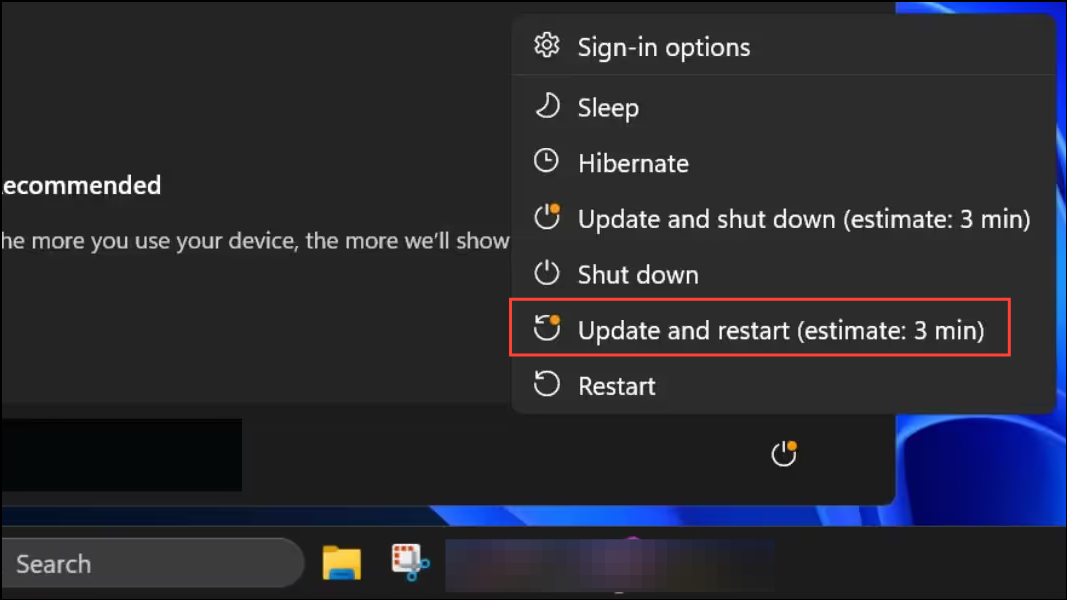Click the Shut down power icon
The width and height of the screenshot is (1067, 600).
click(x=546, y=273)
